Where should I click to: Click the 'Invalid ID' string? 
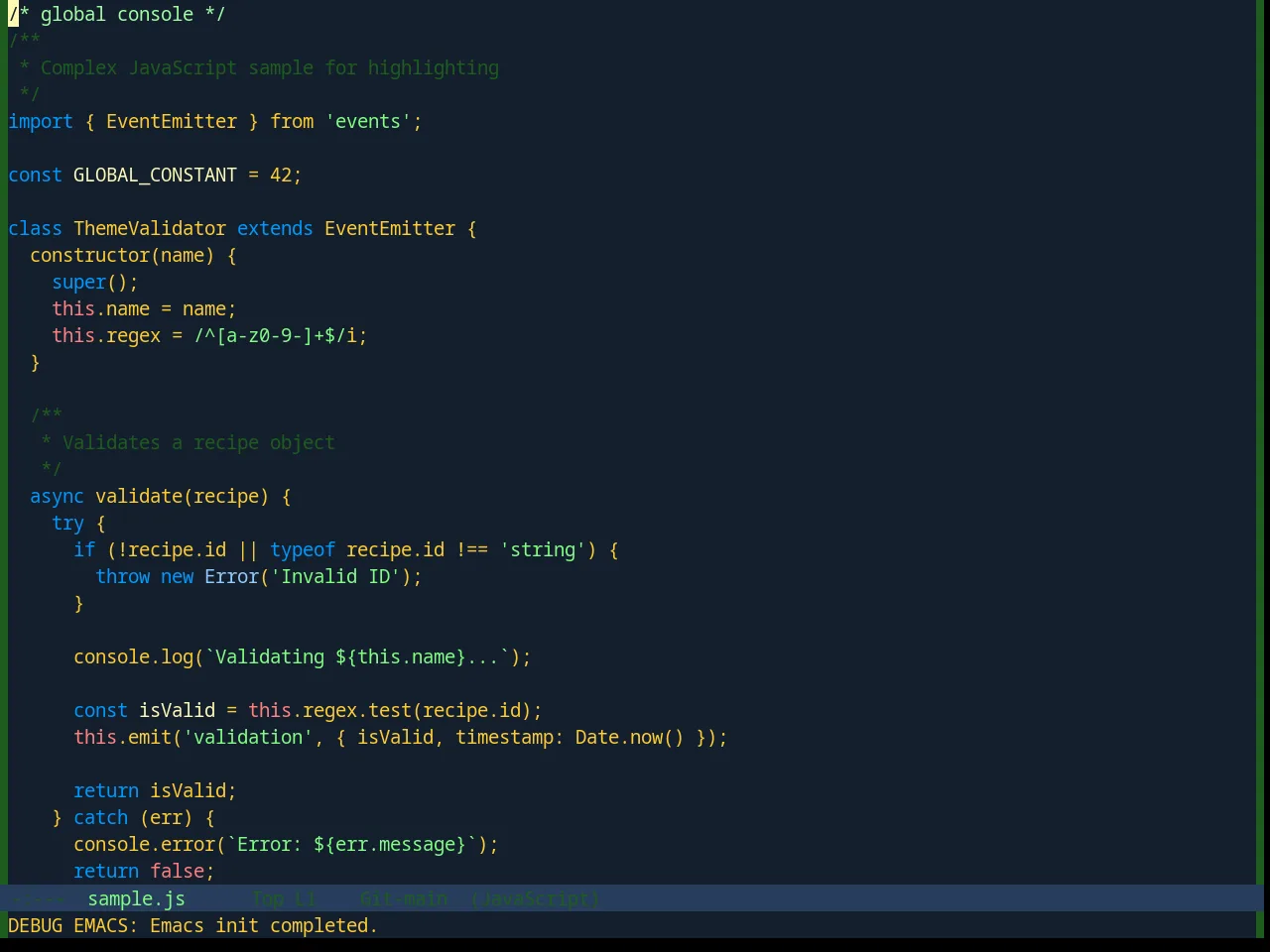(x=335, y=576)
